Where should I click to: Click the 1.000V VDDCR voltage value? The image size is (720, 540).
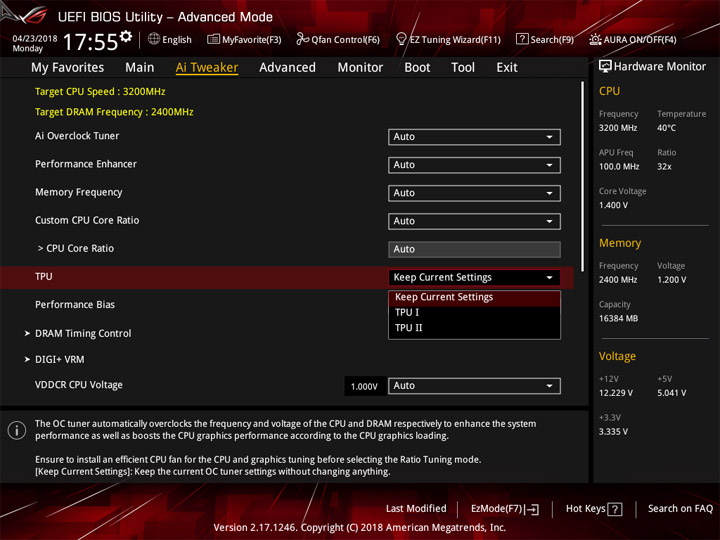pyautogui.click(x=364, y=387)
